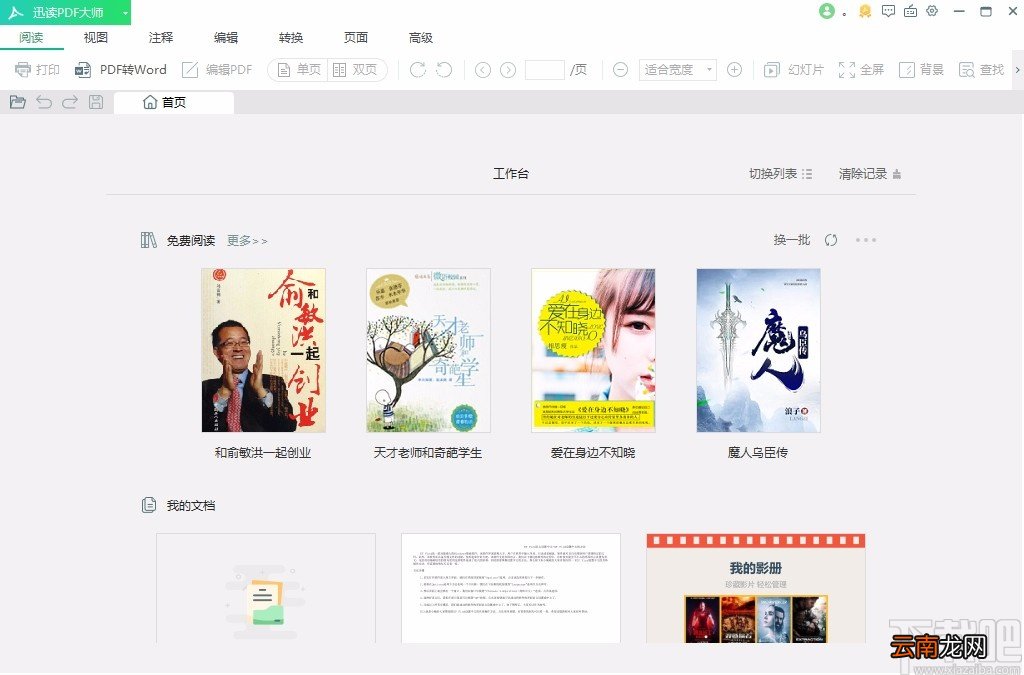Screen dimensions: 1024x675
Task: Go to next page arrow
Action: 508,70
